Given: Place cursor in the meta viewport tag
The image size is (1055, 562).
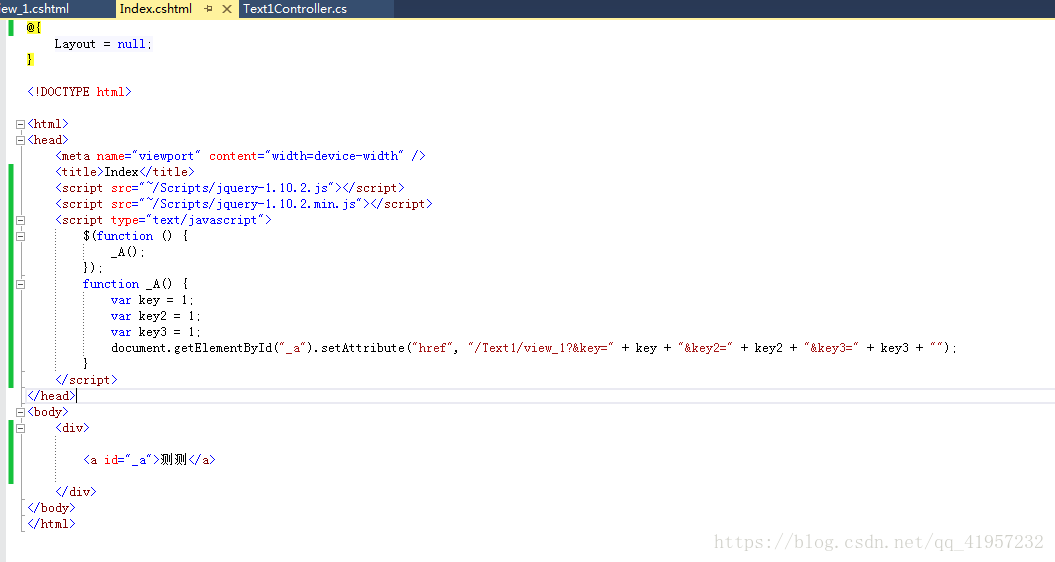Looking at the screenshot, I should (240, 155).
